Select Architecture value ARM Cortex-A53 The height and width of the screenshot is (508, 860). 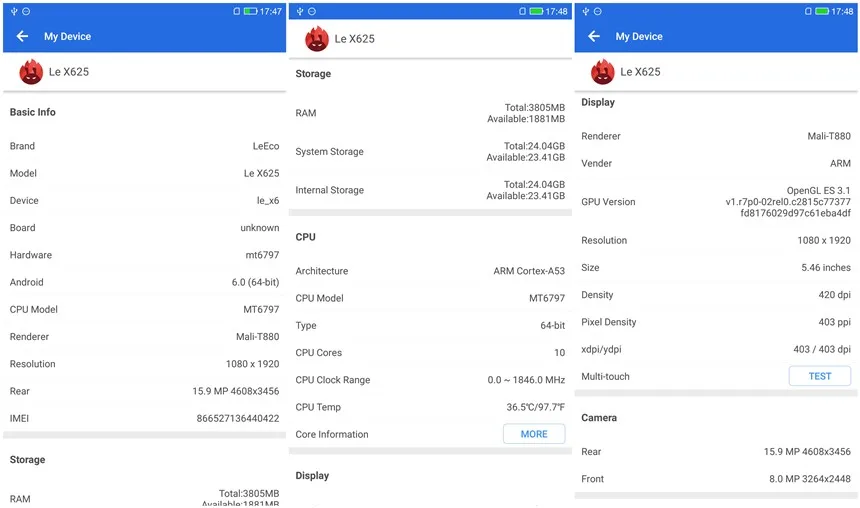tap(529, 271)
